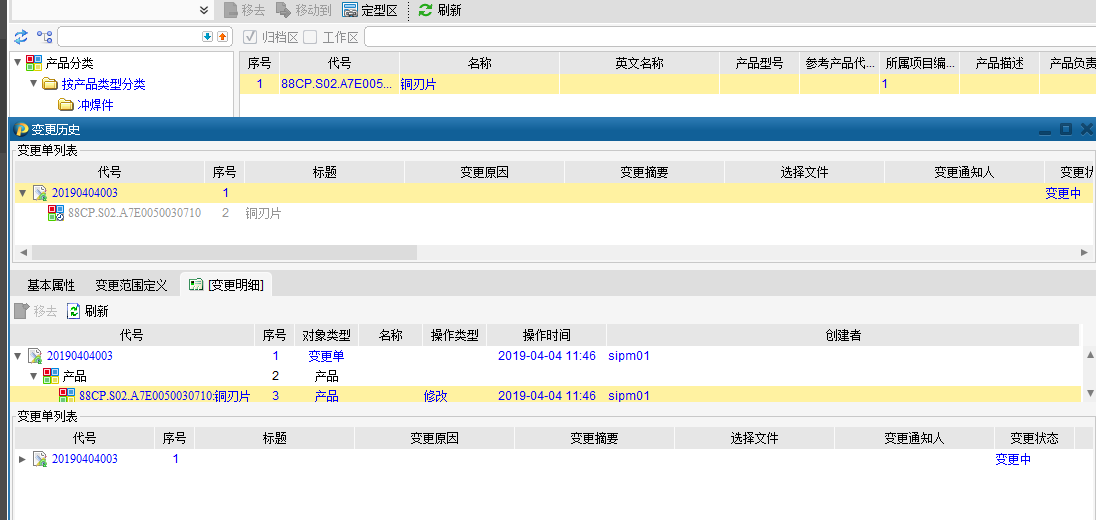The width and height of the screenshot is (1096, 520).
Task: Sort upper 变更单列表 by 标题 column
Action: pyautogui.click(x=325, y=172)
